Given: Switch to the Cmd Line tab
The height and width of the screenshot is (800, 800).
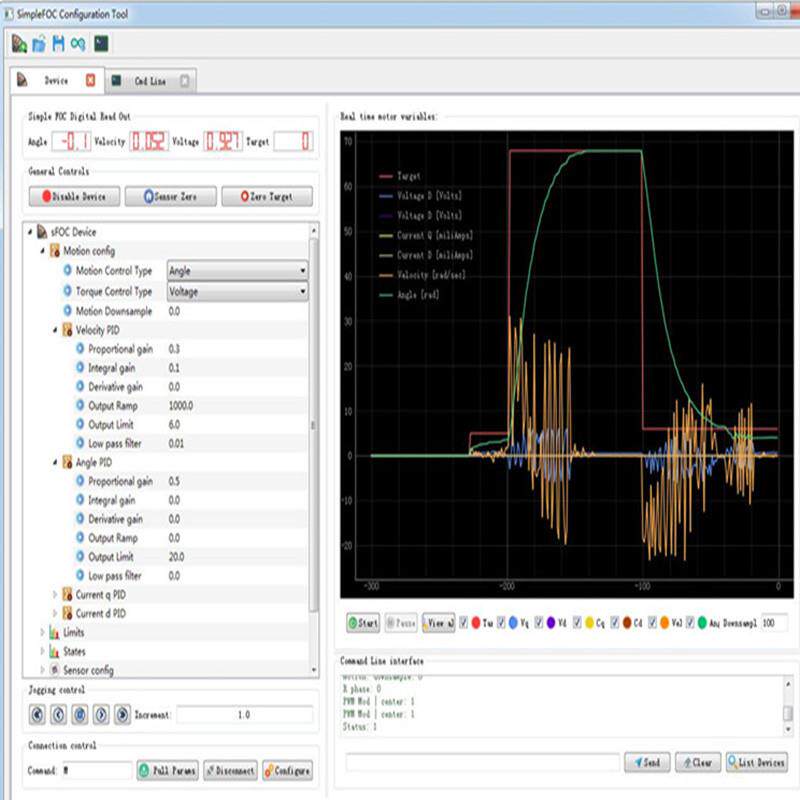Looking at the screenshot, I should point(150,80).
